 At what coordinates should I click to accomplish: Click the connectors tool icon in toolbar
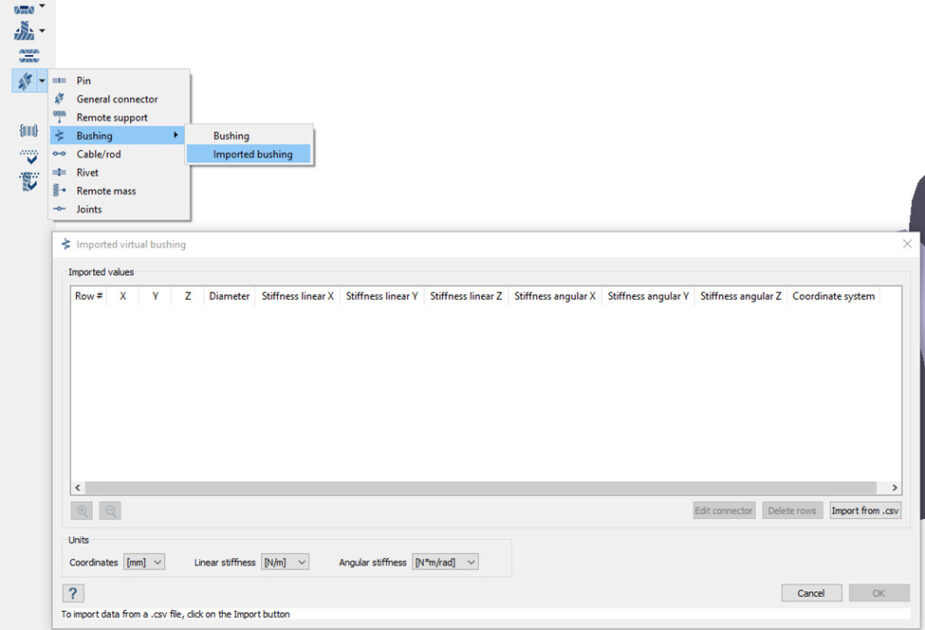[x=25, y=81]
